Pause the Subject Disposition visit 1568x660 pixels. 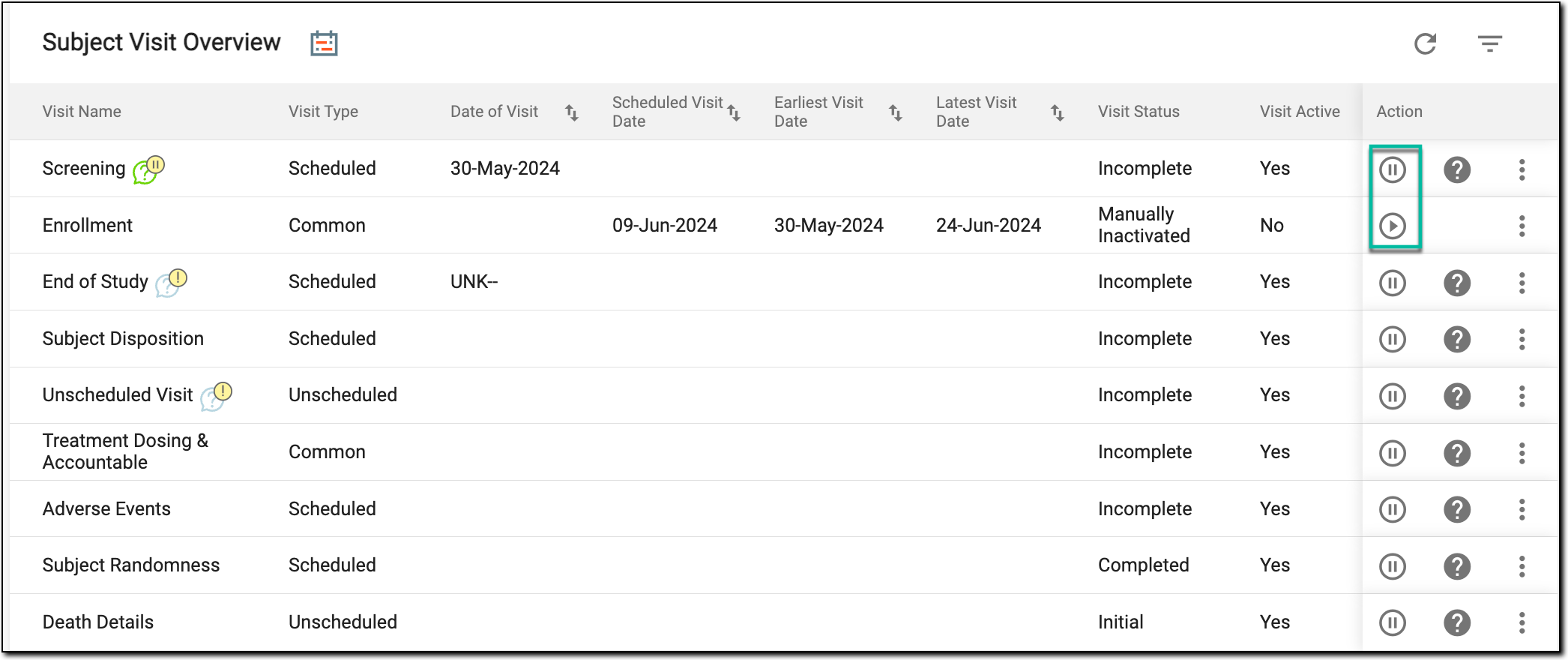tap(1393, 339)
